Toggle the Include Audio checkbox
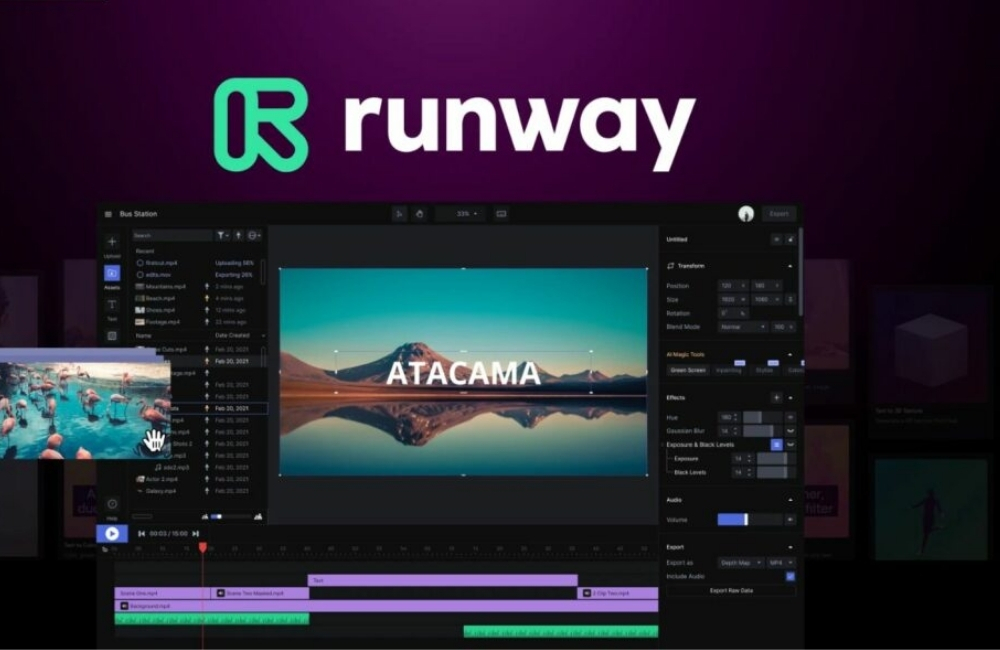Viewport: 1000px width, 650px height. 790,577
